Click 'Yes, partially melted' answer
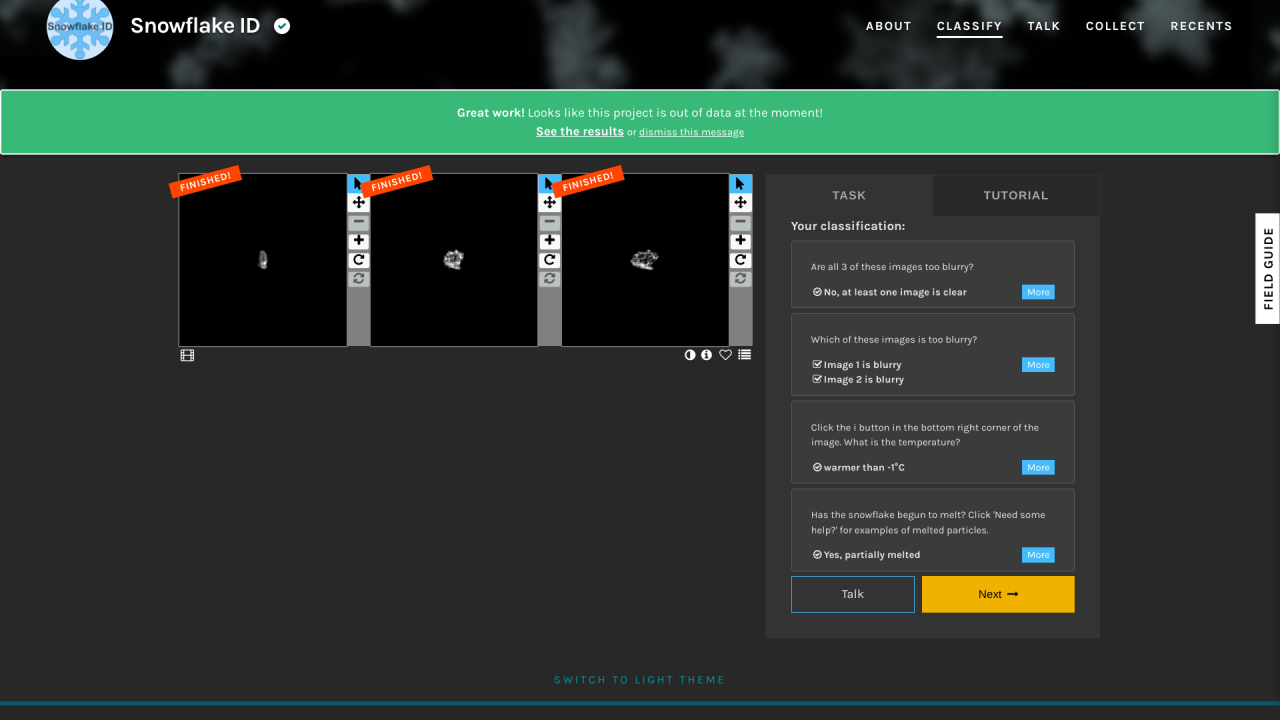1280x720 pixels. (866, 555)
